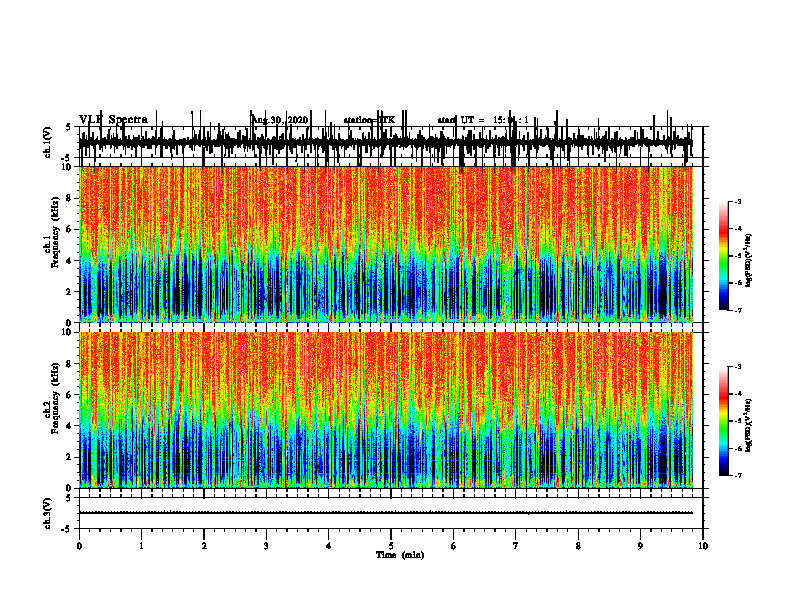
Task: Click the "start UT" time label
Action: pyautogui.click(x=483, y=120)
